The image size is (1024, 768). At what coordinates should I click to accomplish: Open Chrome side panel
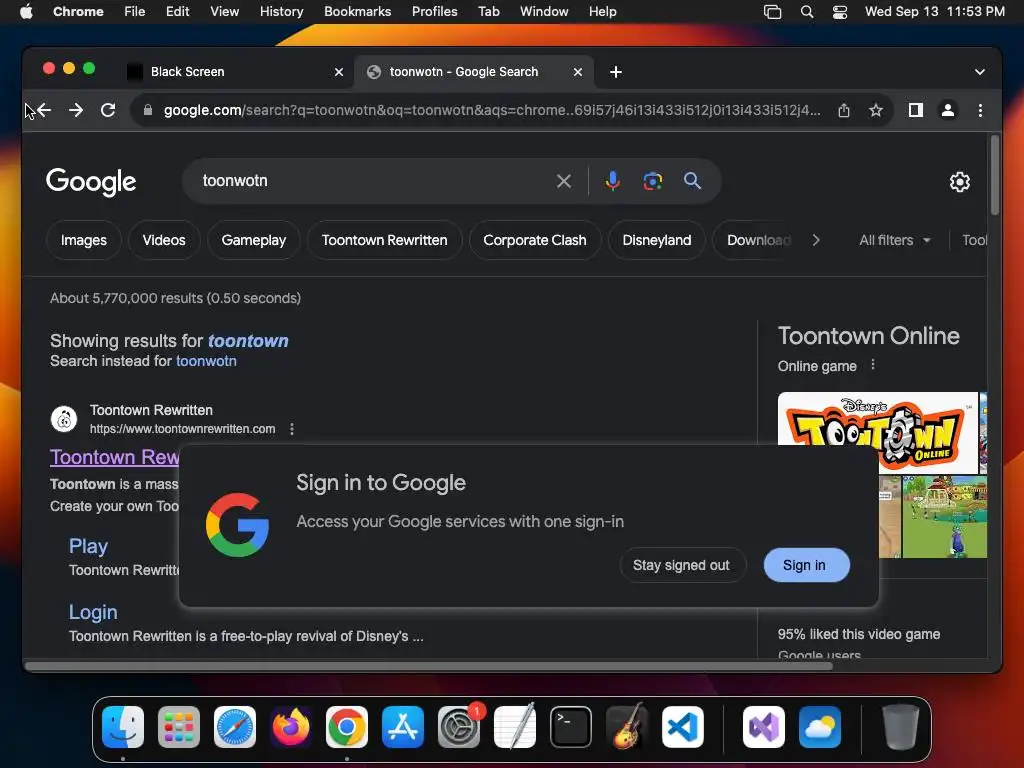(916, 110)
